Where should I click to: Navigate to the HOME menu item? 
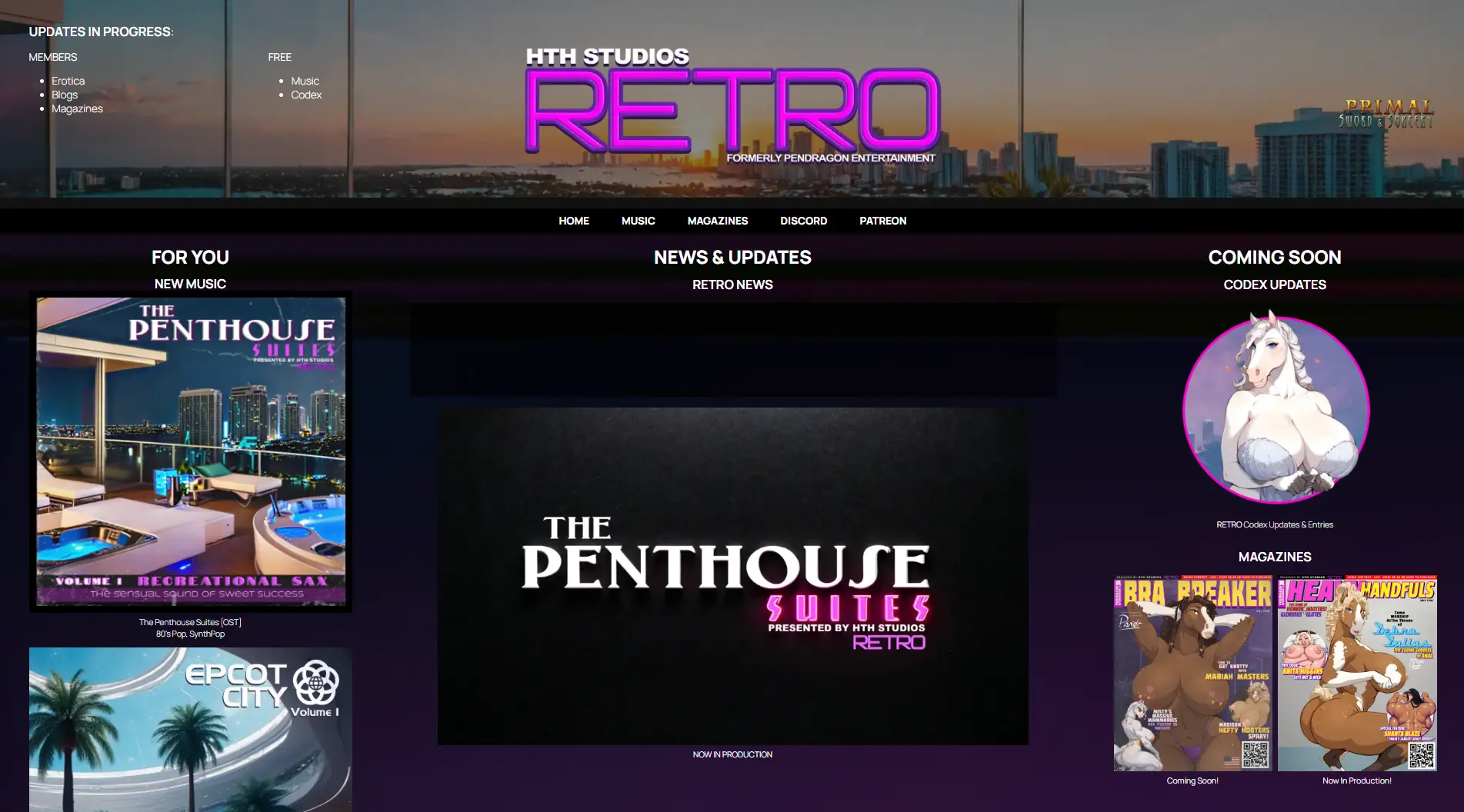(x=573, y=221)
